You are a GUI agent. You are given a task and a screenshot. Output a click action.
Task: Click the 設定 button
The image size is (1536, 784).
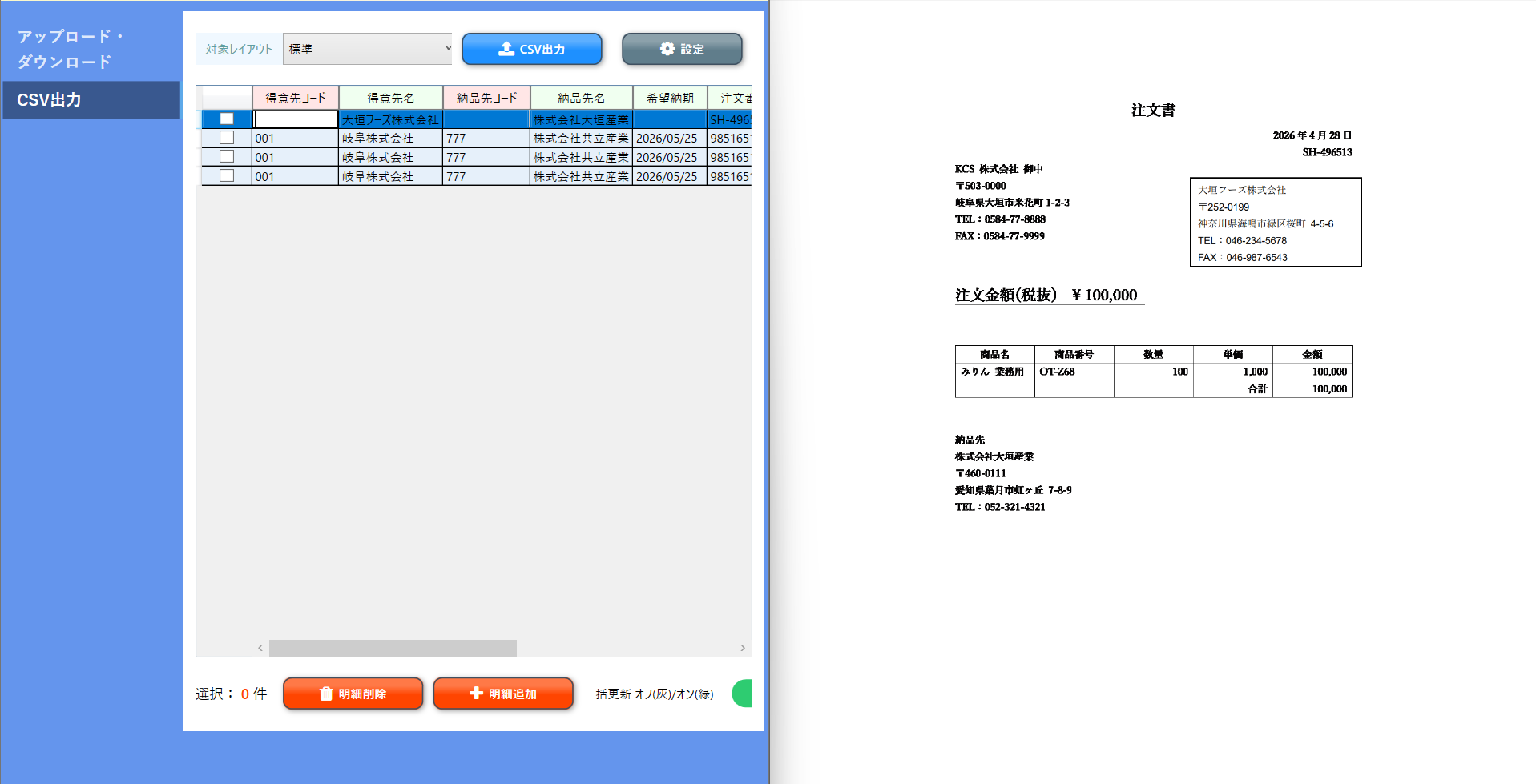click(x=682, y=49)
